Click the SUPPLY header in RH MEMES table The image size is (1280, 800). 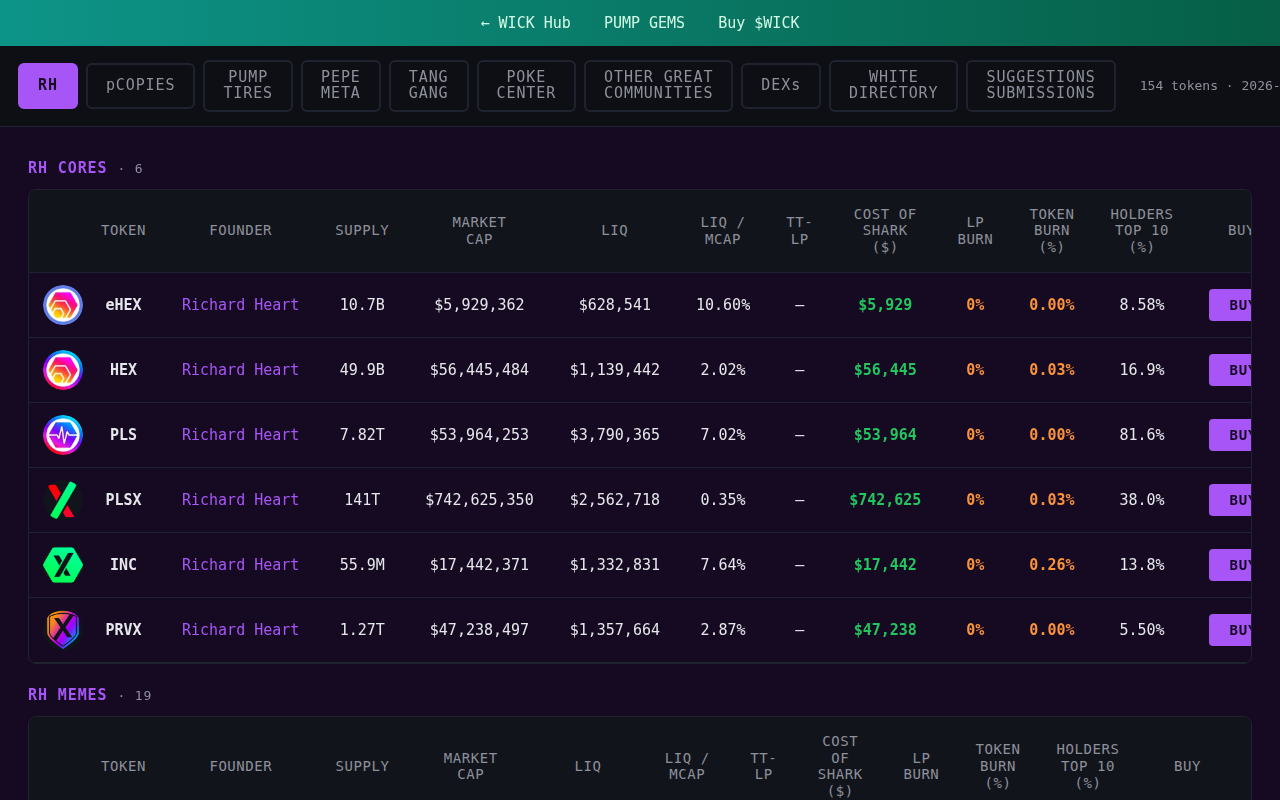click(x=362, y=767)
